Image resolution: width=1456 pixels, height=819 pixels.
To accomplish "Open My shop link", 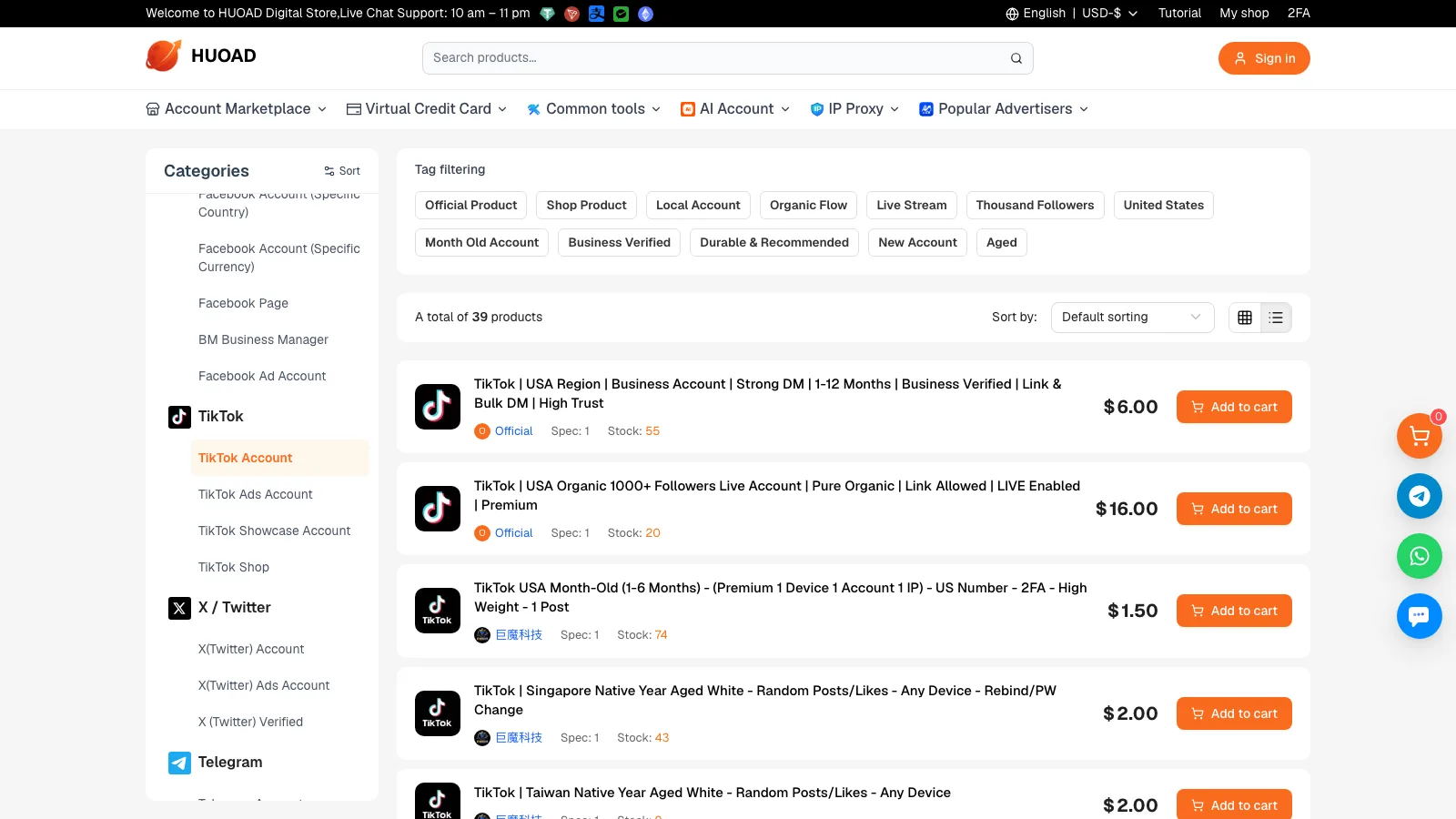I will pyautogui.click(x=1244, y=13).
